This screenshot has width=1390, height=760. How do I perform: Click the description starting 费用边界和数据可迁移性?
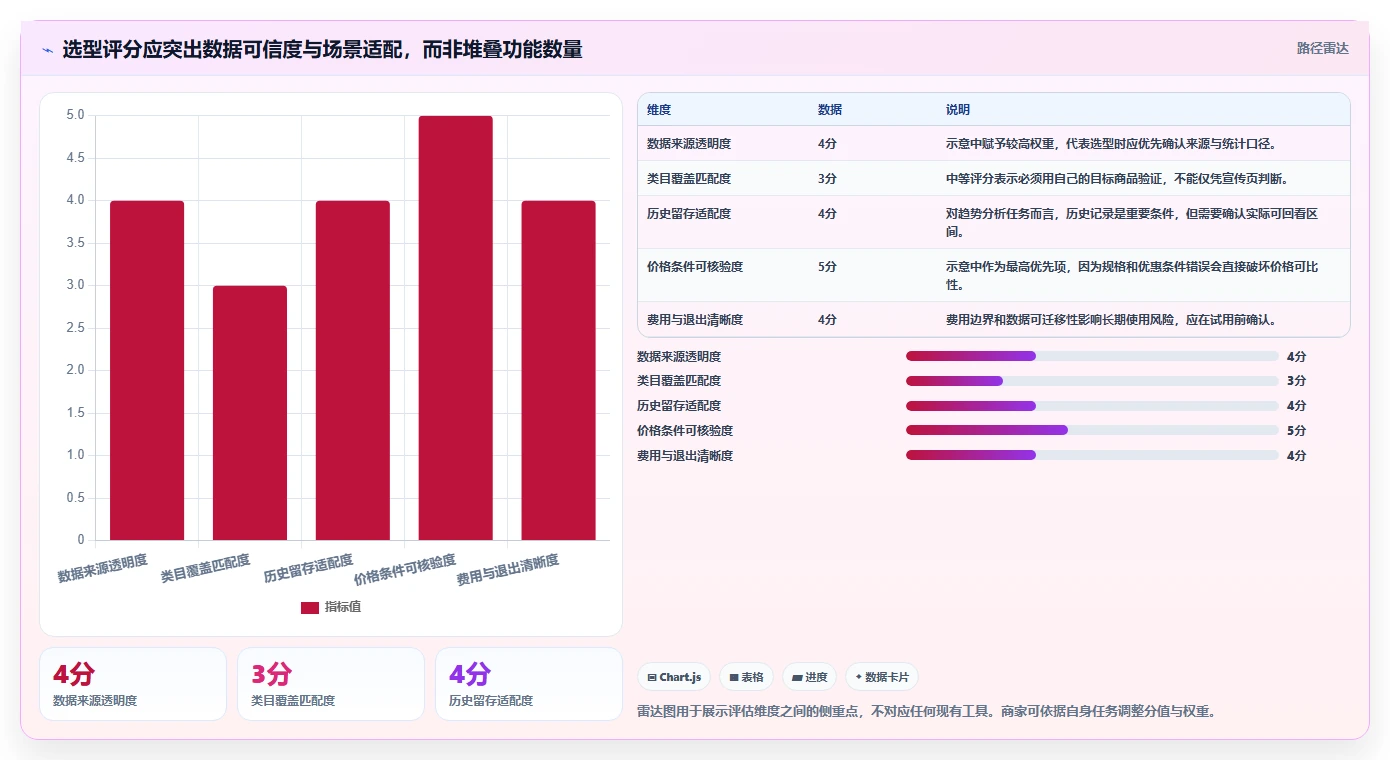pos(1111,319)
